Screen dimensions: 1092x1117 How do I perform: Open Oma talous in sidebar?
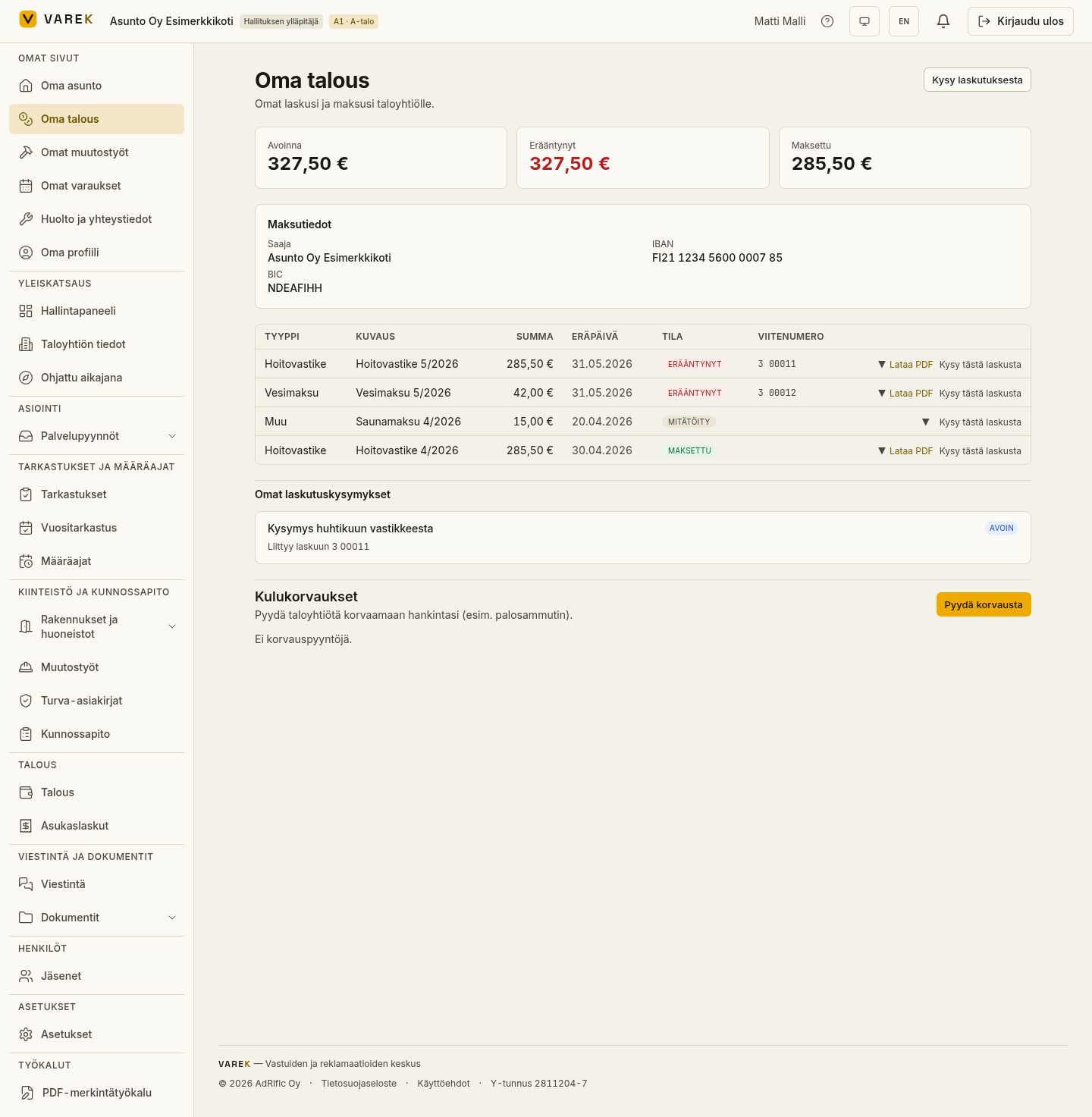point(96,119)
